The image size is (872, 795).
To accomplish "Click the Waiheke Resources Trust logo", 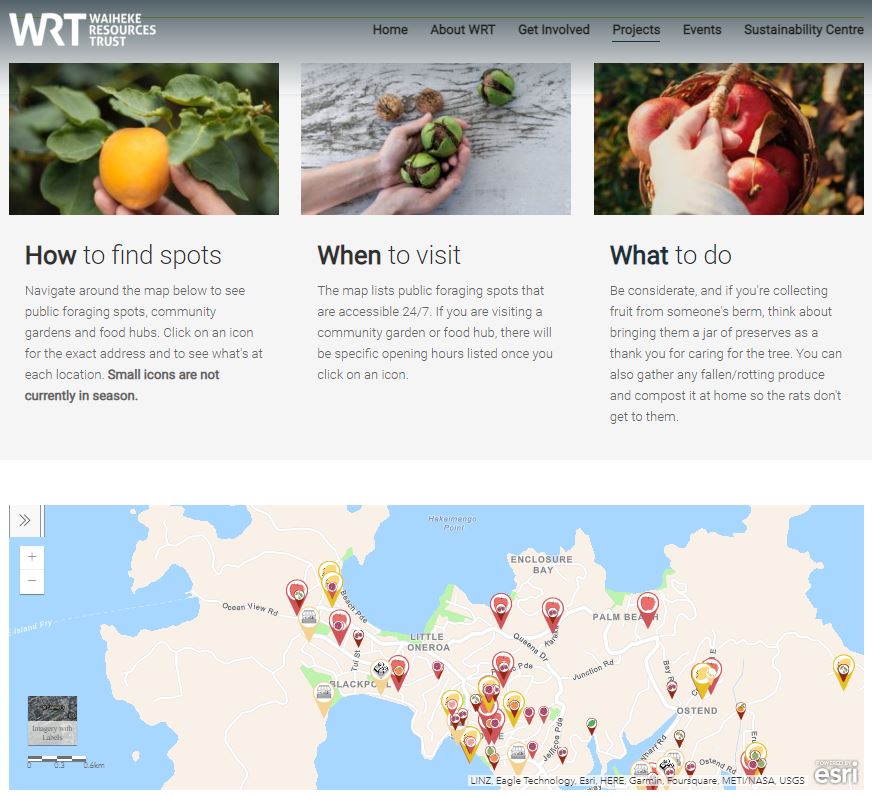I will 82,29.
